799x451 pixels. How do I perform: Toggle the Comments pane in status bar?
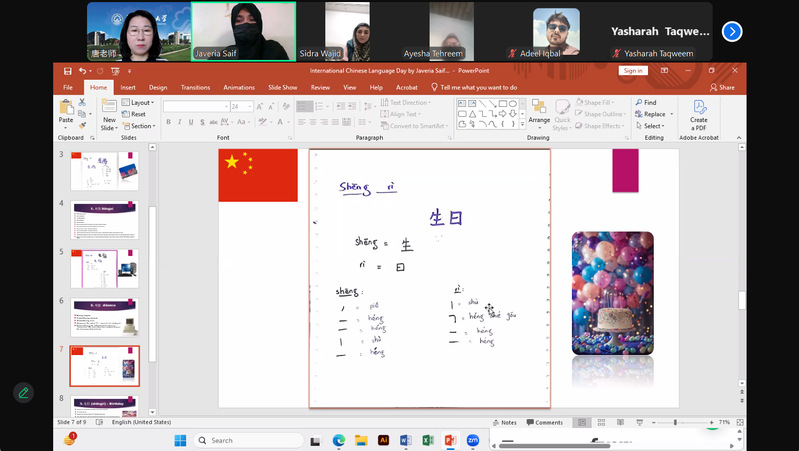click(x=545, y=422)
